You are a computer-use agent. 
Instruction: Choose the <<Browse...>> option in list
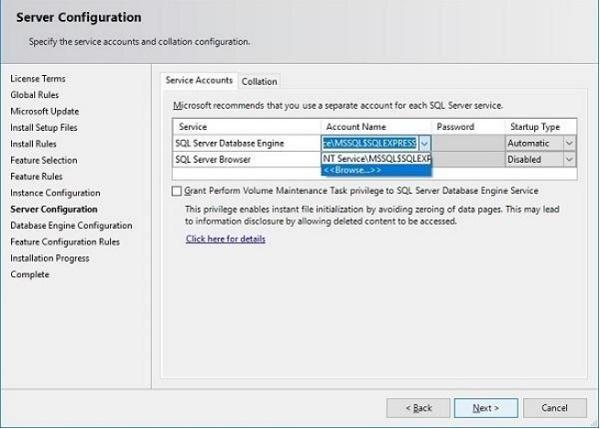click(351, 170)
